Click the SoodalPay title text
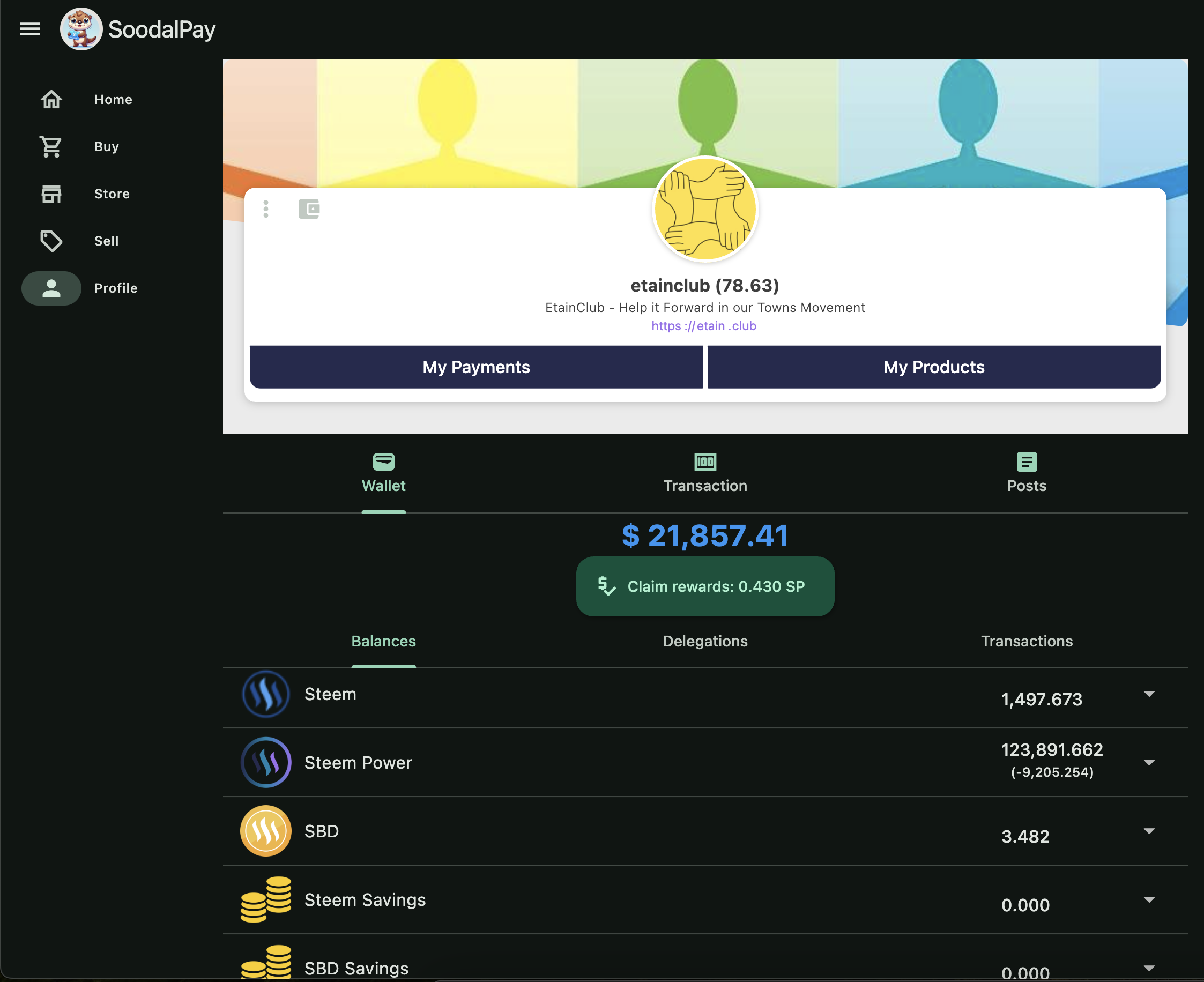 point(162,29)
